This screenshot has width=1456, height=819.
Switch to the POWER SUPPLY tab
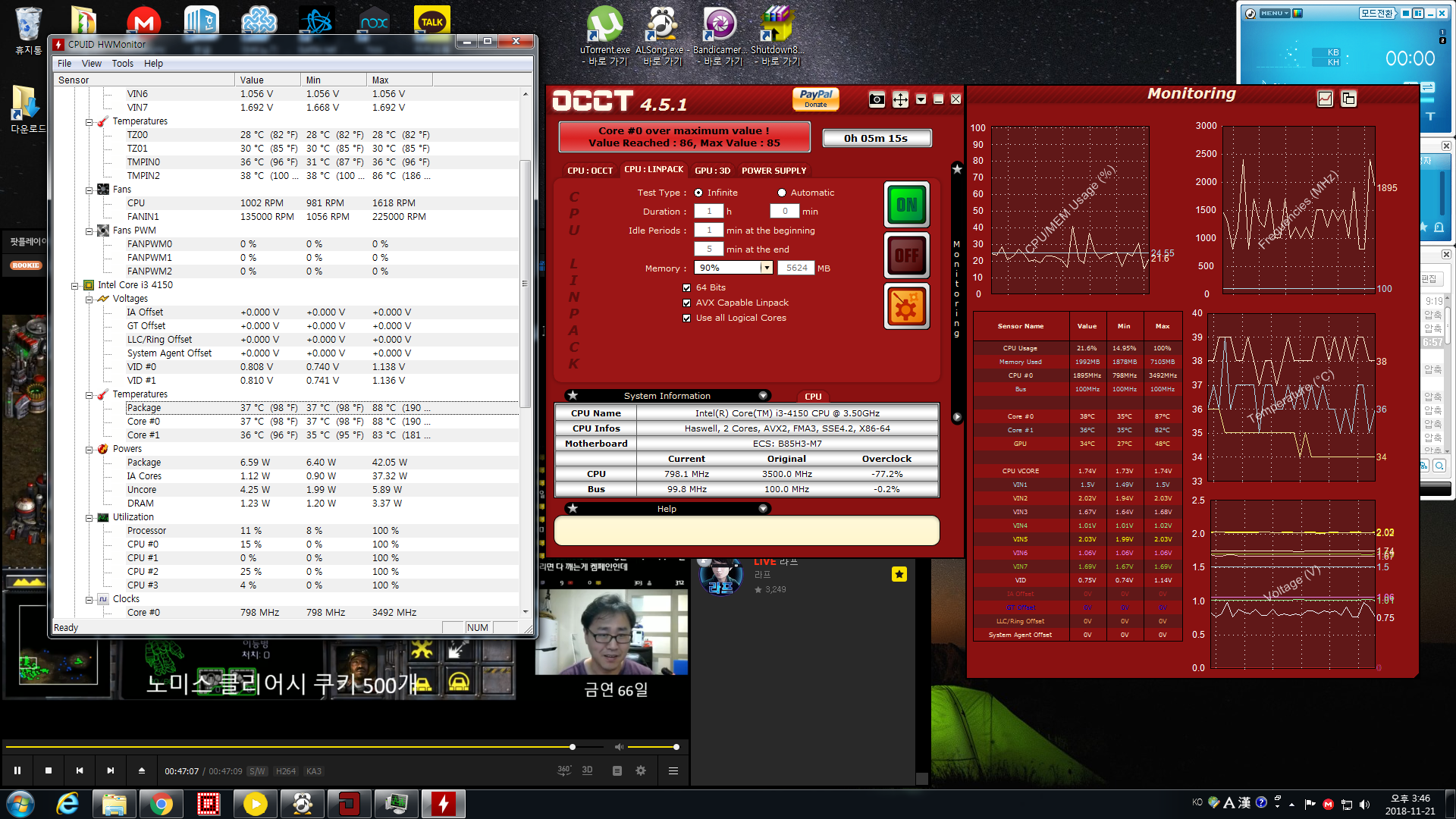point(774,171)
